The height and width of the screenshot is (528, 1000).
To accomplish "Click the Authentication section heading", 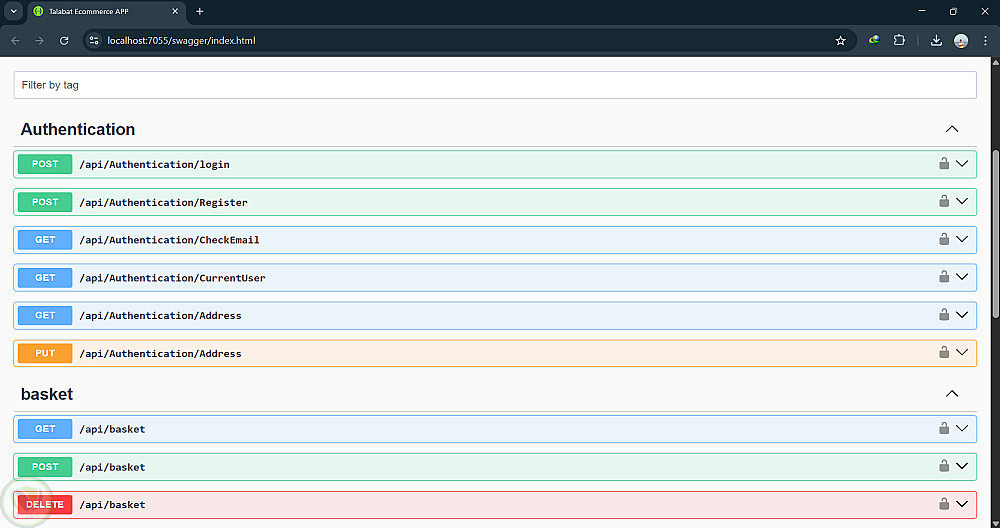I will [x=78, y=129].
